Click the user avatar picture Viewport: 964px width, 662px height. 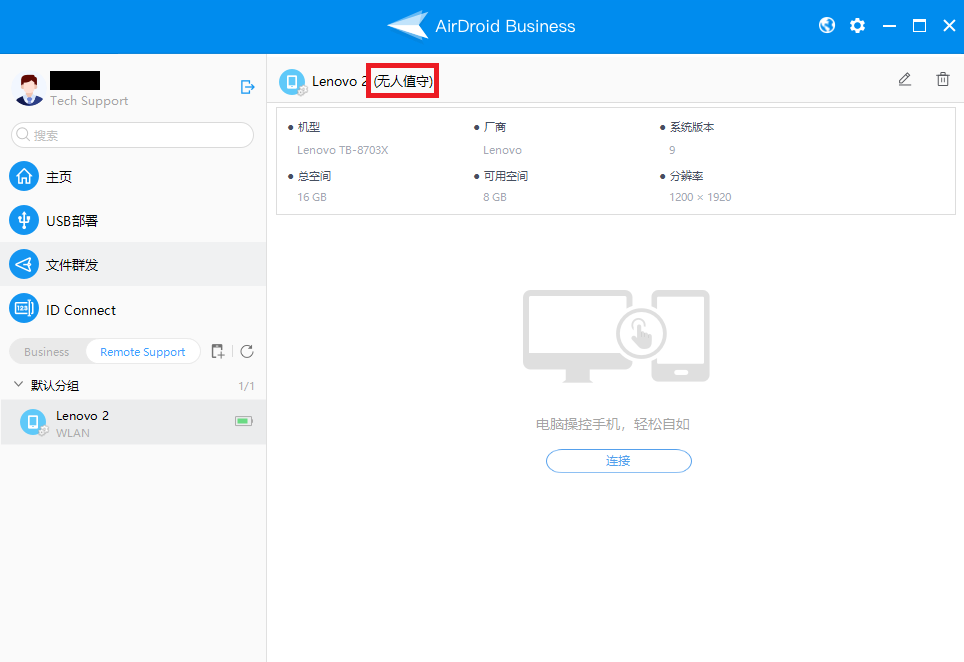(x=28, y=89)
